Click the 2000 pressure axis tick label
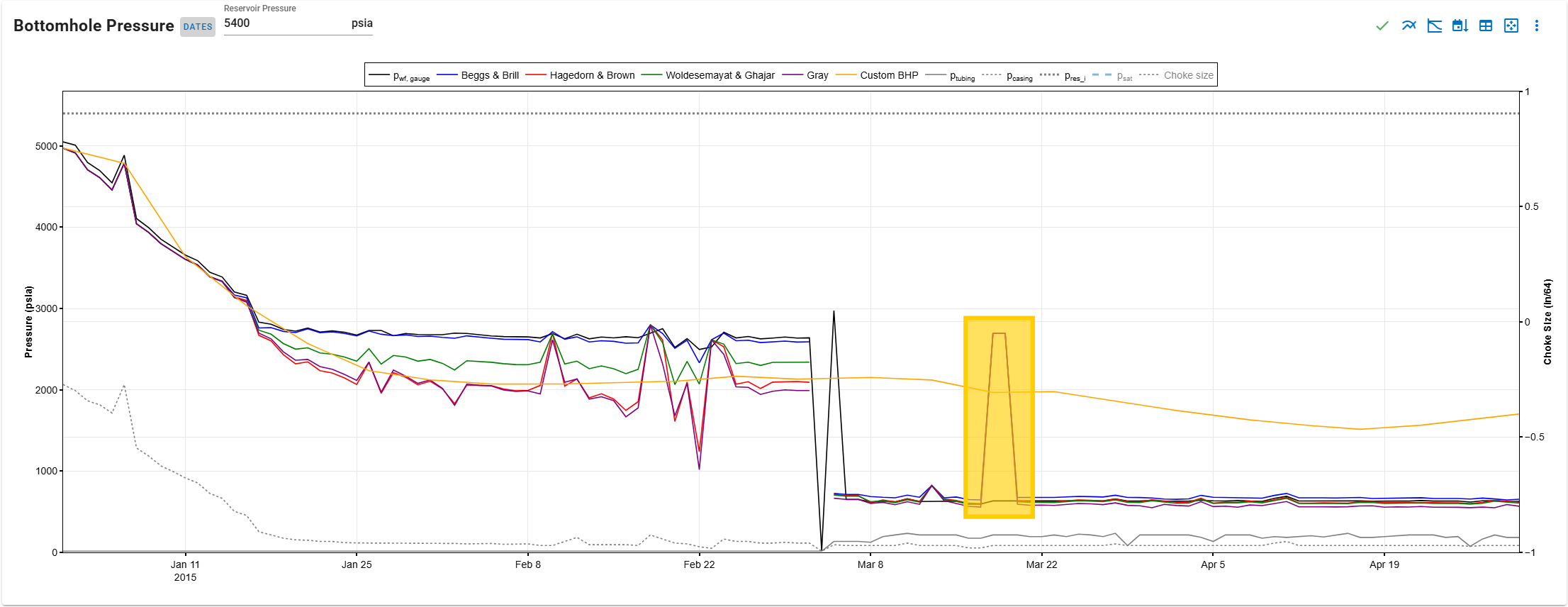This screenshot has height=607, width=1568. click(46, 390)
